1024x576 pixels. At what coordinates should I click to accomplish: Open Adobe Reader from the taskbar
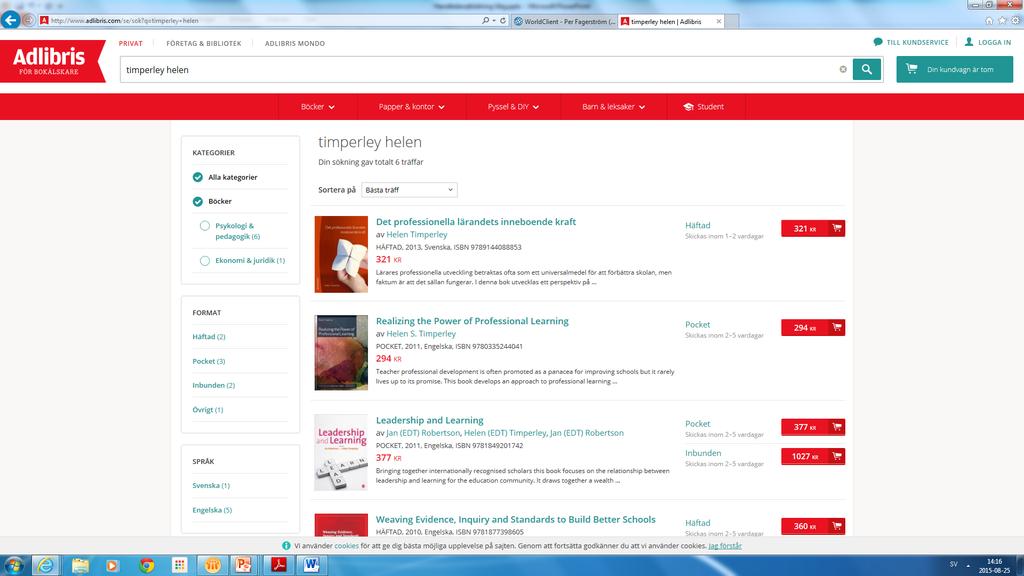click(278, 565)
